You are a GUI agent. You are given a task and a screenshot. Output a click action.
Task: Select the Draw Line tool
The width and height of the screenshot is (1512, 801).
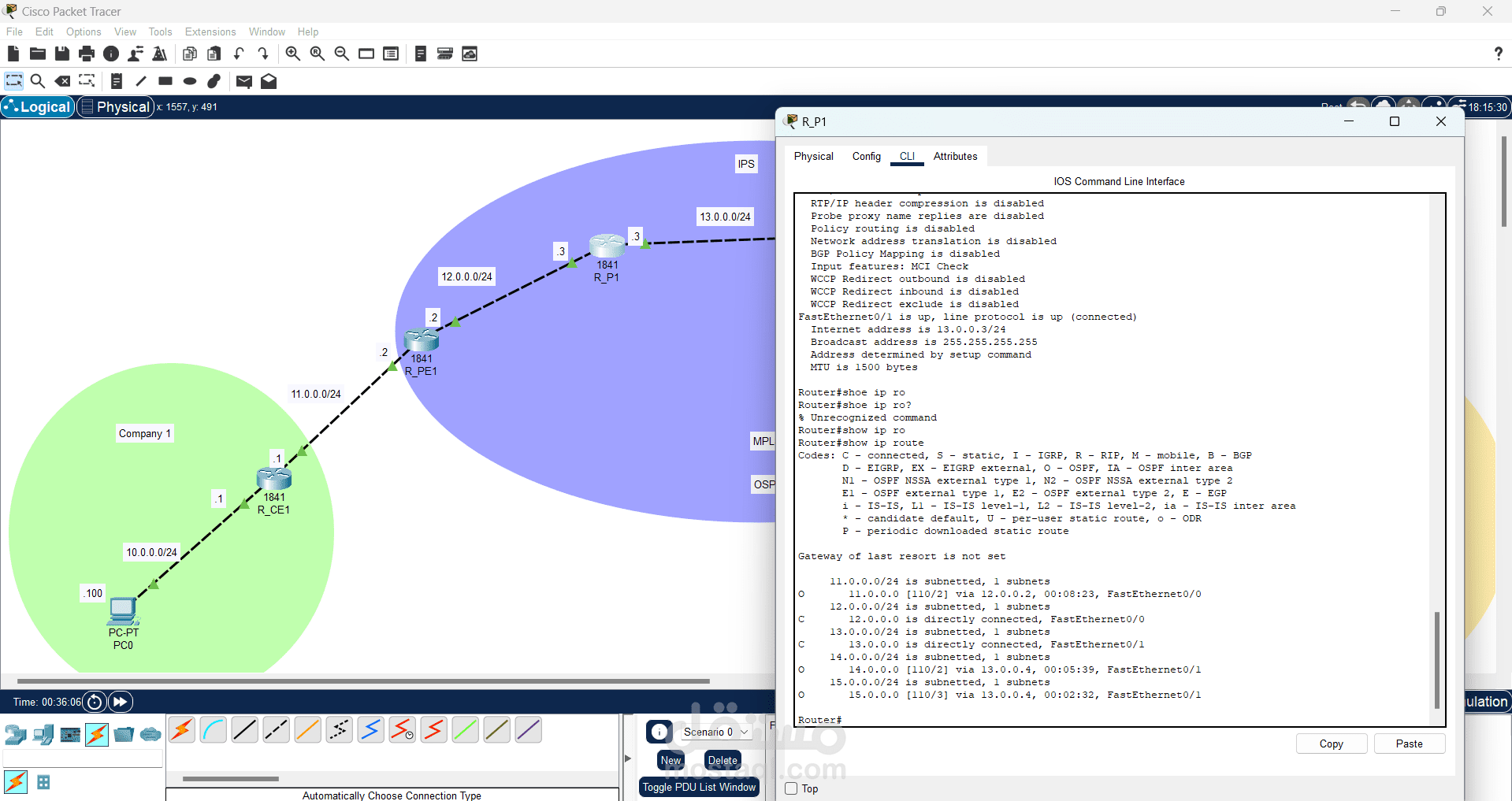141,81
